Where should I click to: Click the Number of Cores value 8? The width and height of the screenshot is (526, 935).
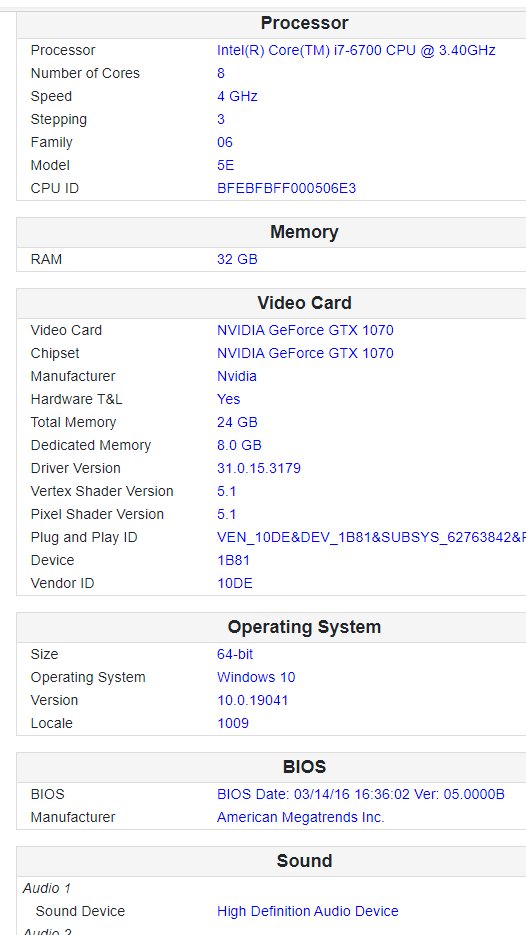pyautogui.click(x=221, y=73)
